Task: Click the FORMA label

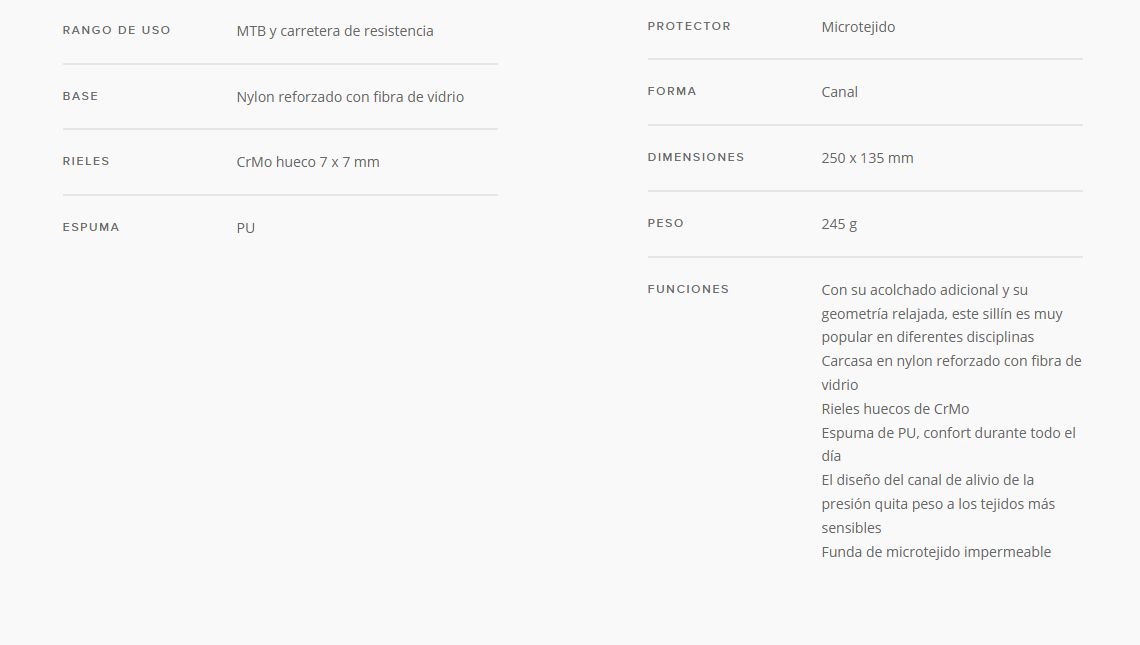Action: [x=672, y=92]
